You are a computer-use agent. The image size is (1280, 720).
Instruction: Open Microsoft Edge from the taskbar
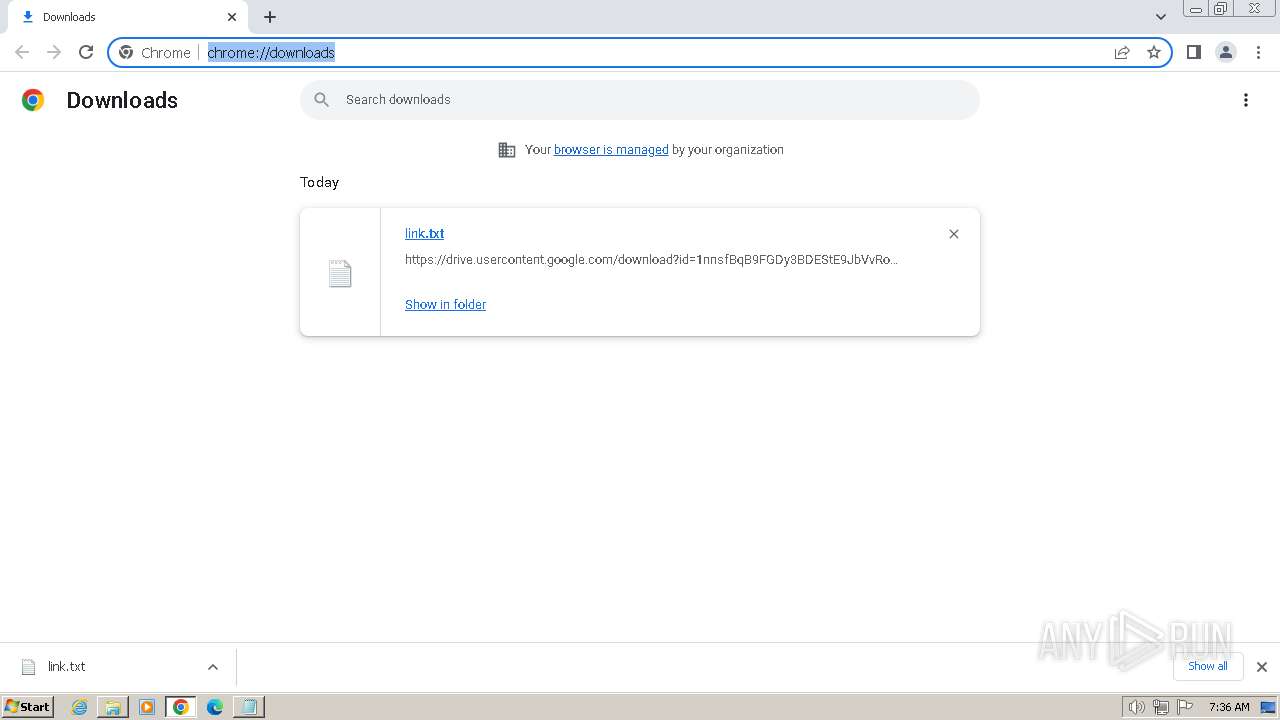(215, 707)
